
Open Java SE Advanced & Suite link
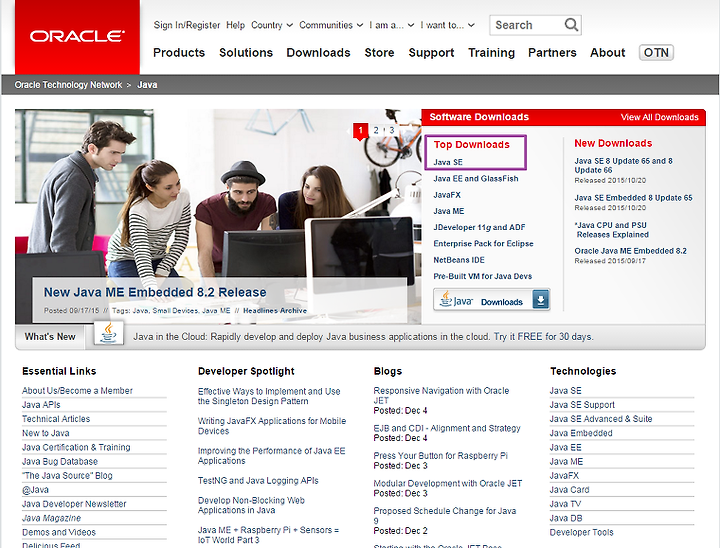coord(601,419)
